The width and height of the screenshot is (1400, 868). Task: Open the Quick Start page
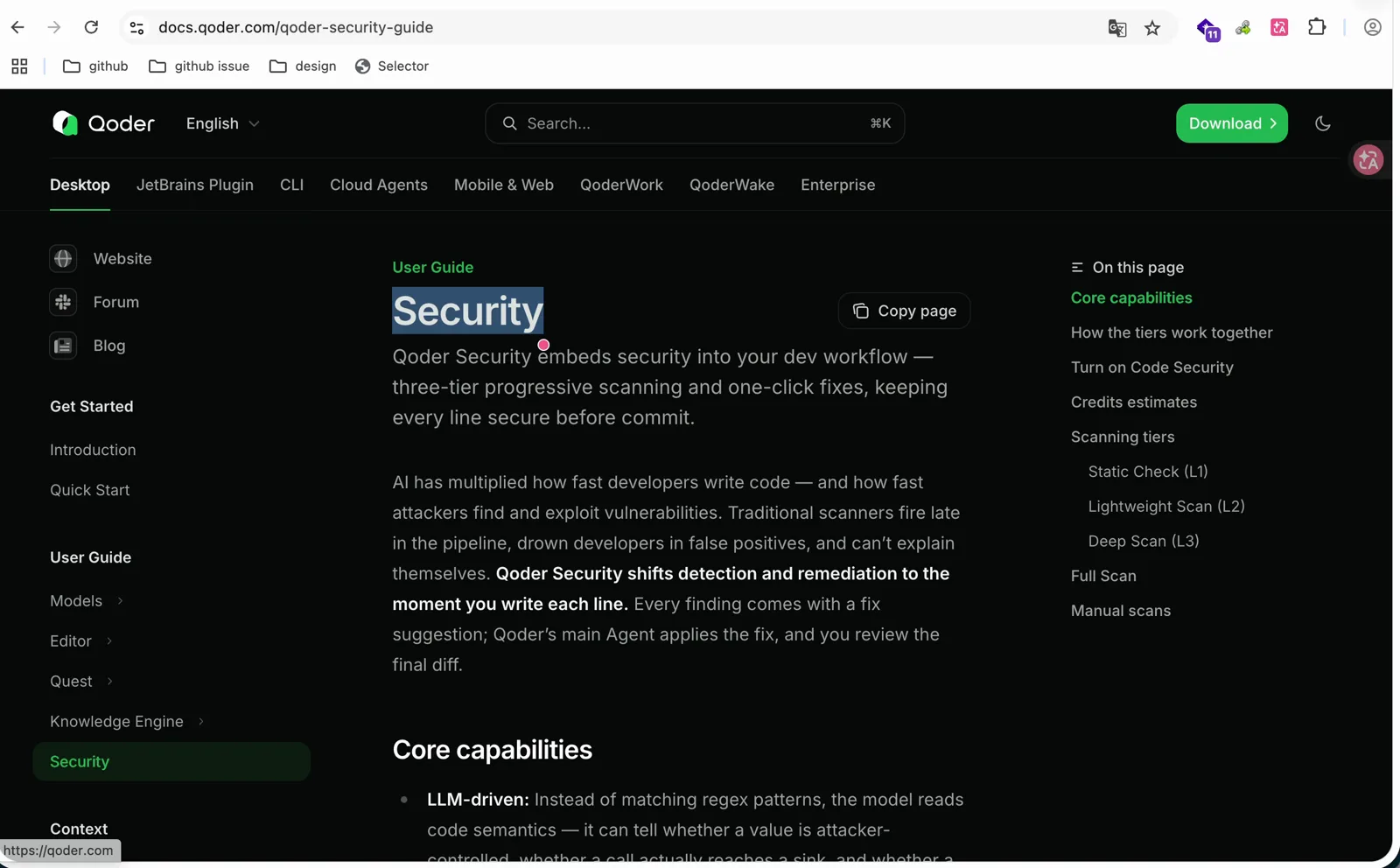(90, 490)
